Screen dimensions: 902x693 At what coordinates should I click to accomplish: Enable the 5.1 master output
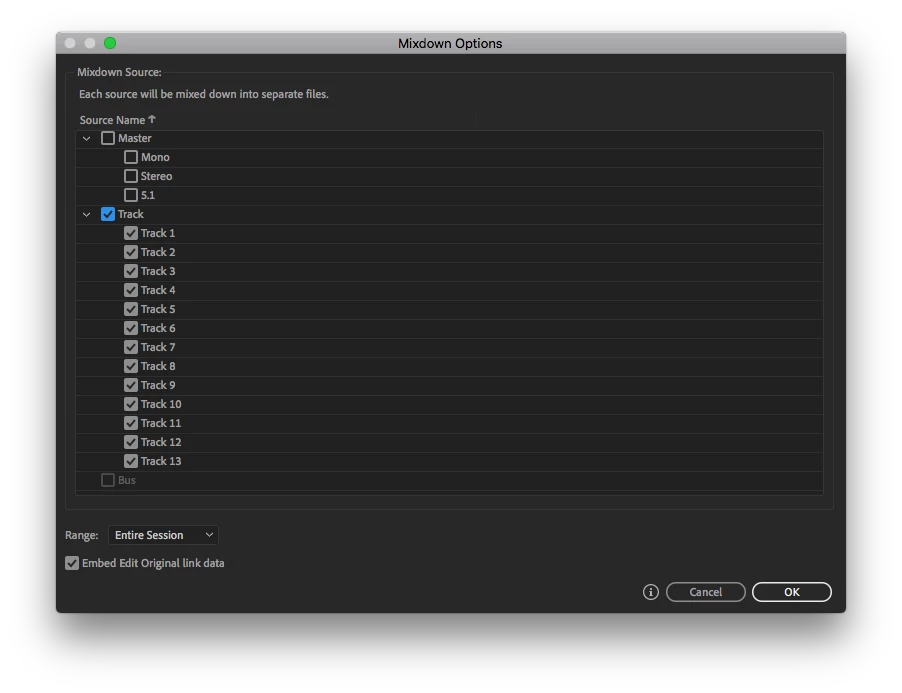[x=131, y=195]
